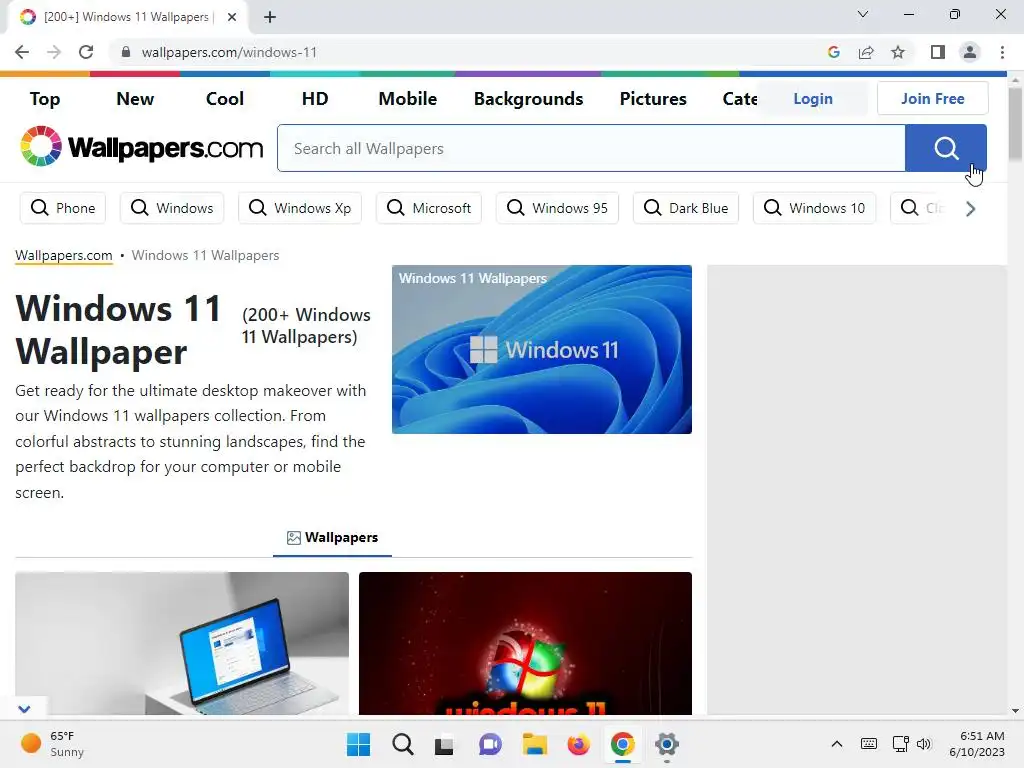This screenshot has height=768, width=1024.
Task: Click the Windows 10 search tag
Action: pyautogui.click(x=814, y=208)
